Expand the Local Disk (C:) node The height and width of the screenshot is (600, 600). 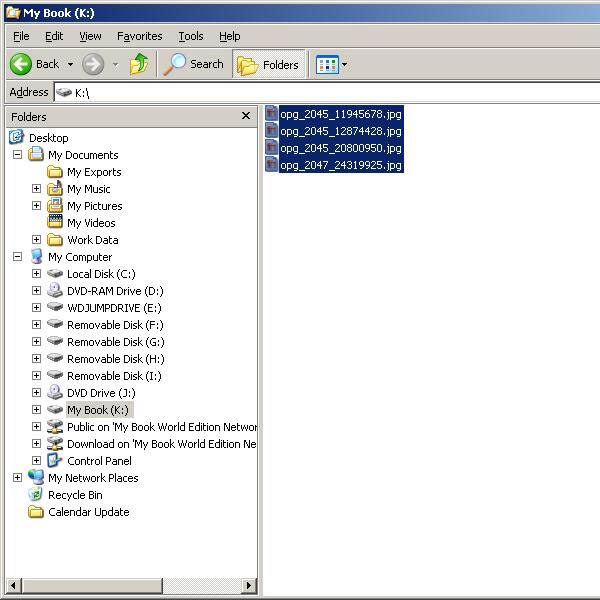pos(36,274)
